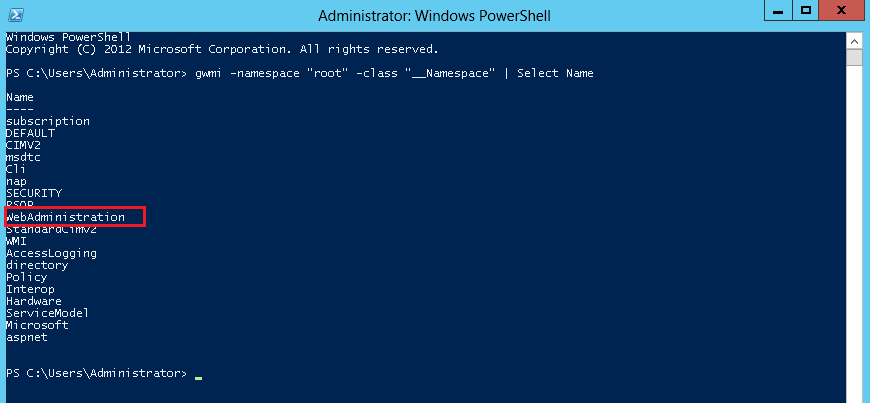This screenshot has height=403, width=870.
Task: Click the 'StandardCimv2' output line
Action: pyautogui.click(x=51, y=229)
